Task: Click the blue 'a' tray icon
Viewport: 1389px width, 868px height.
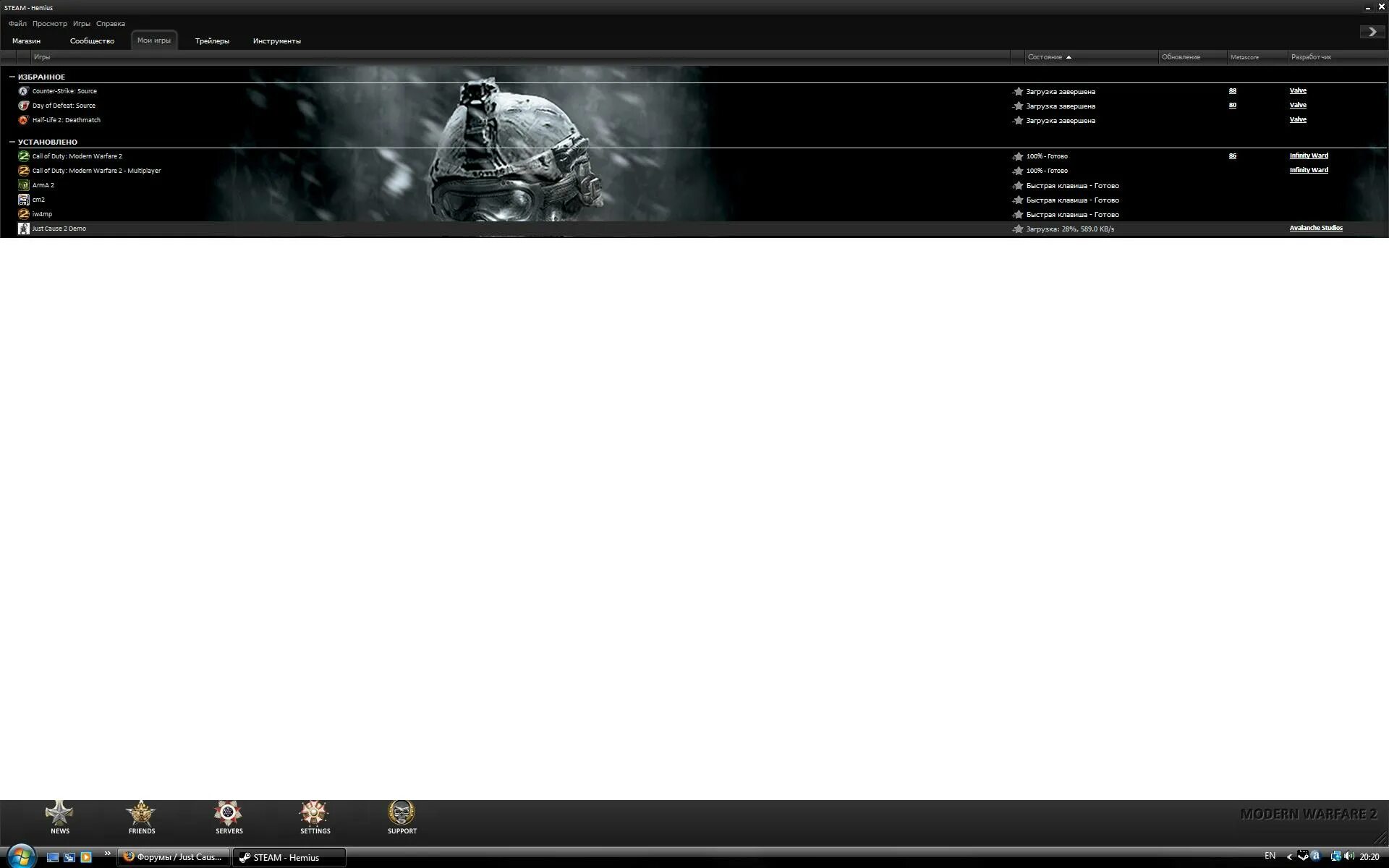Action: coord(1316,856)
